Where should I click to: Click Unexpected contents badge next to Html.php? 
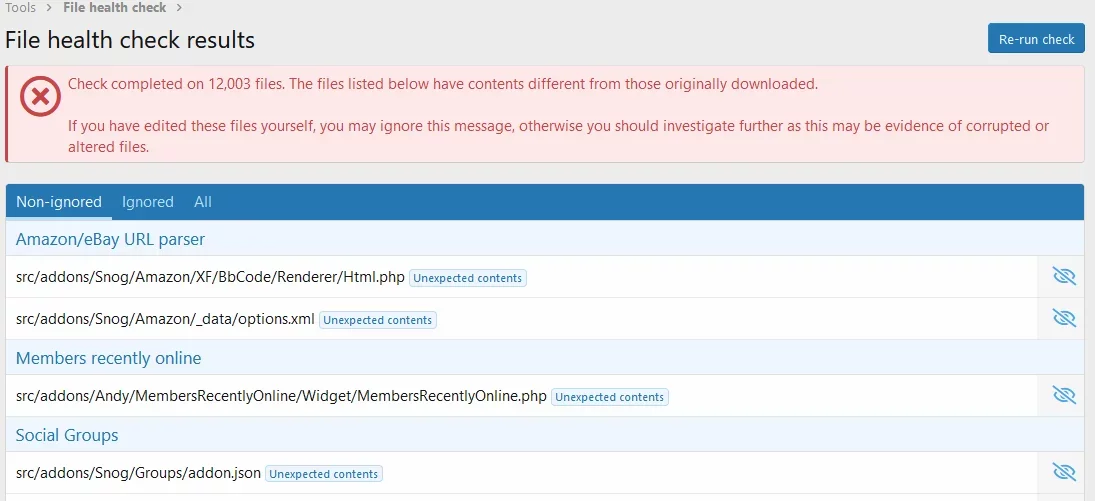pyautogui.click(x=468, y=278)
